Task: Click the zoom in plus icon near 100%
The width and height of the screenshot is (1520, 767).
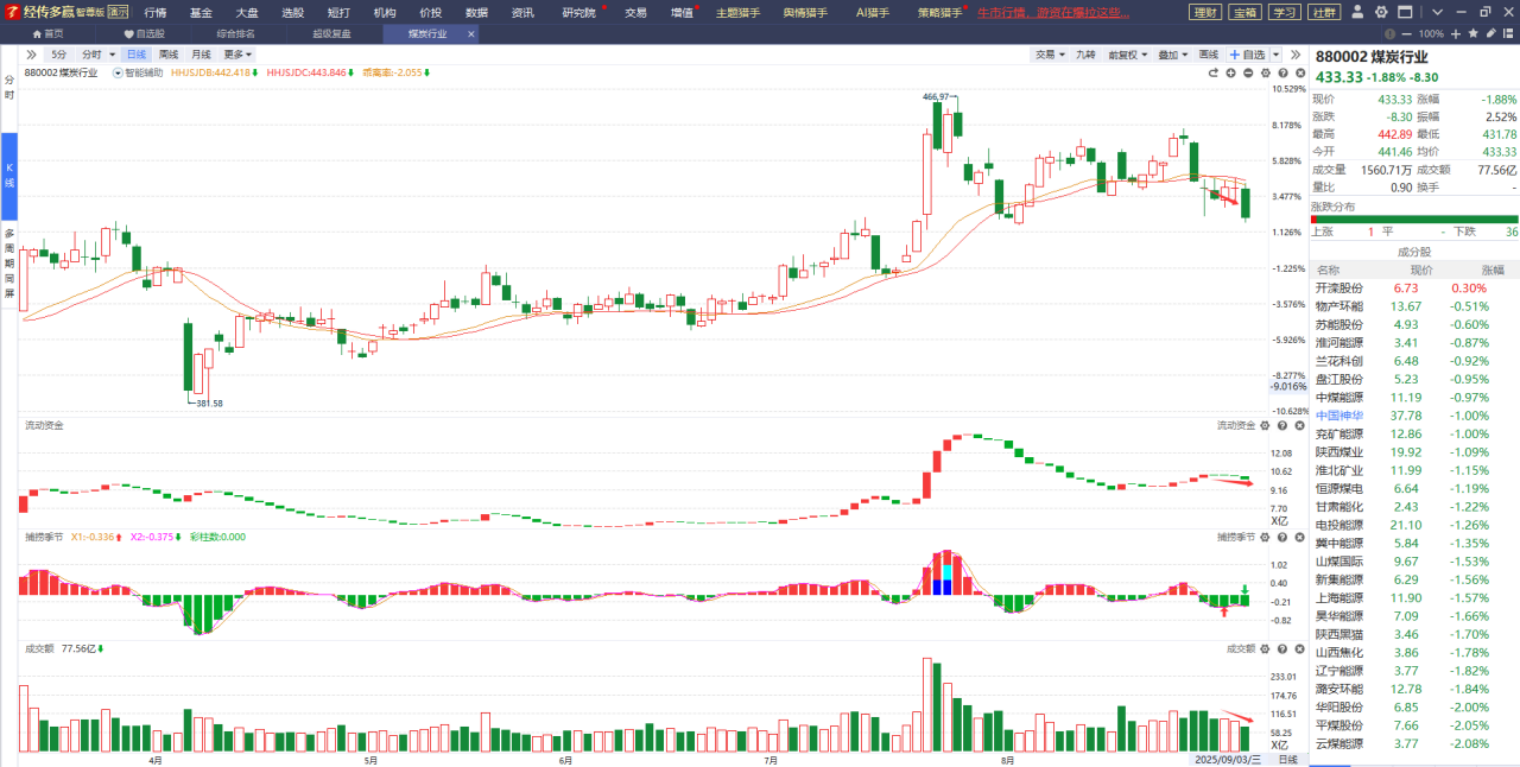Action: pos(1455,34)
